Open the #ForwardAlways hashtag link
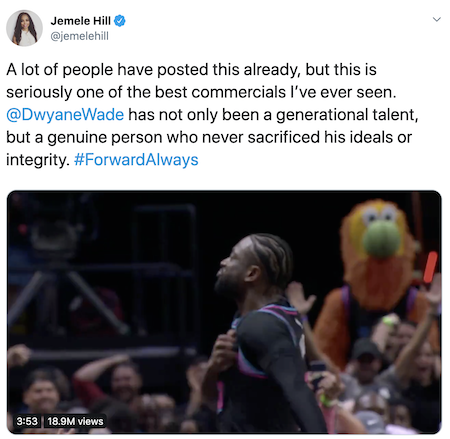450x439 pixels. coord(136,160)
